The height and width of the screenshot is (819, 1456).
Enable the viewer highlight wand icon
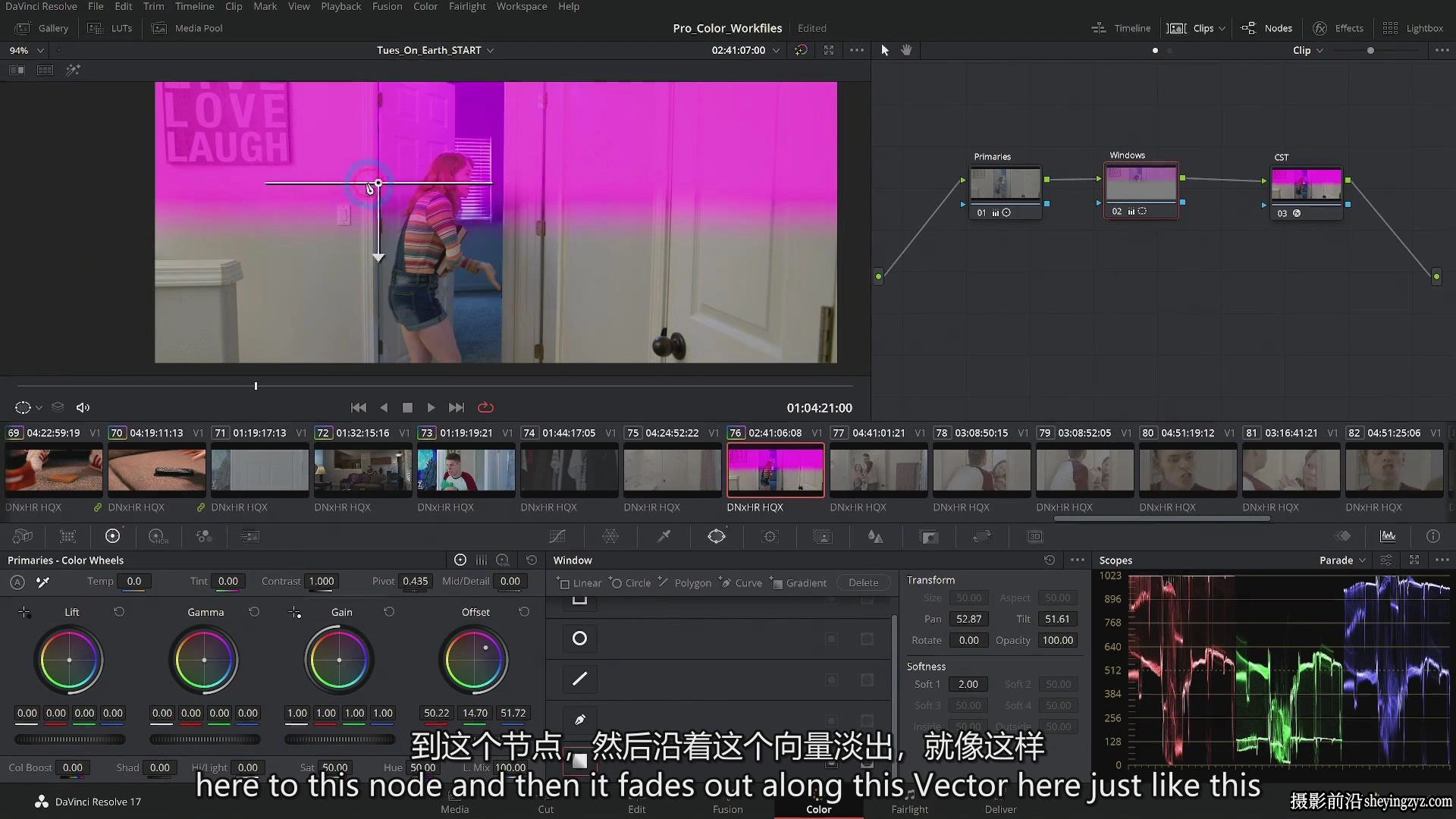73,70
